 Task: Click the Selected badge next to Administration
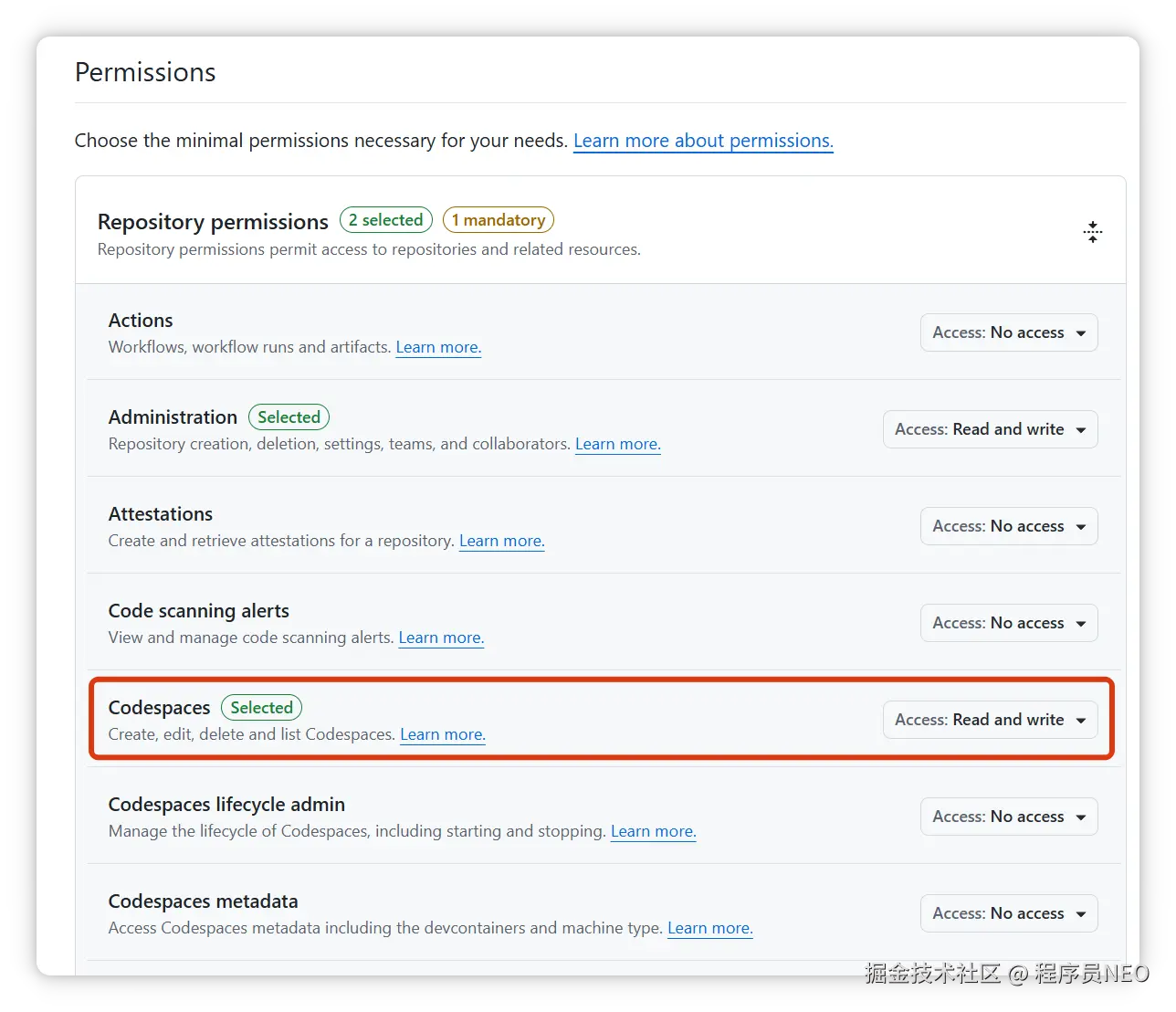click(289, 417)
